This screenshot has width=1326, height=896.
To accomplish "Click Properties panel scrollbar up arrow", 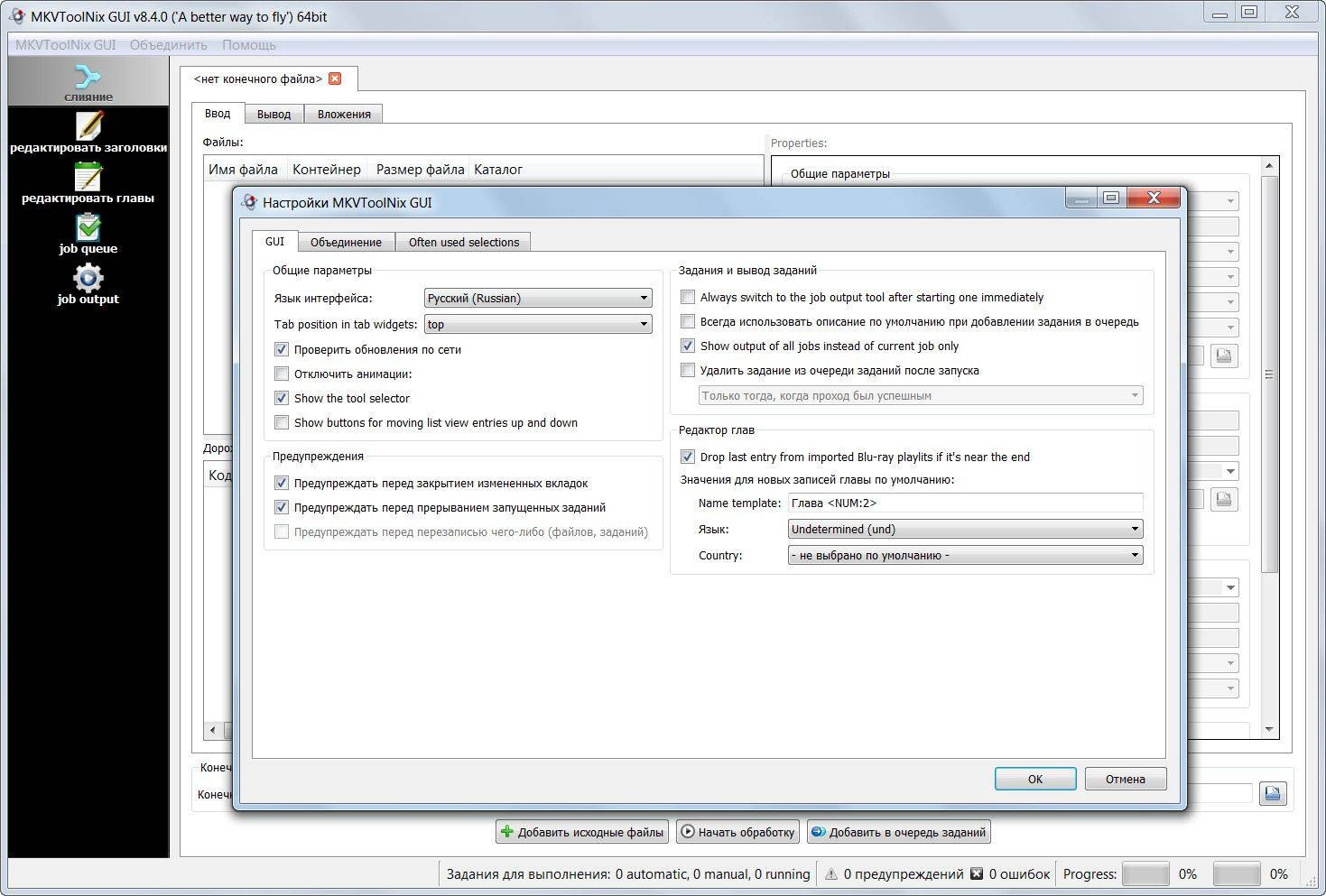I will tap(1269, 166).
